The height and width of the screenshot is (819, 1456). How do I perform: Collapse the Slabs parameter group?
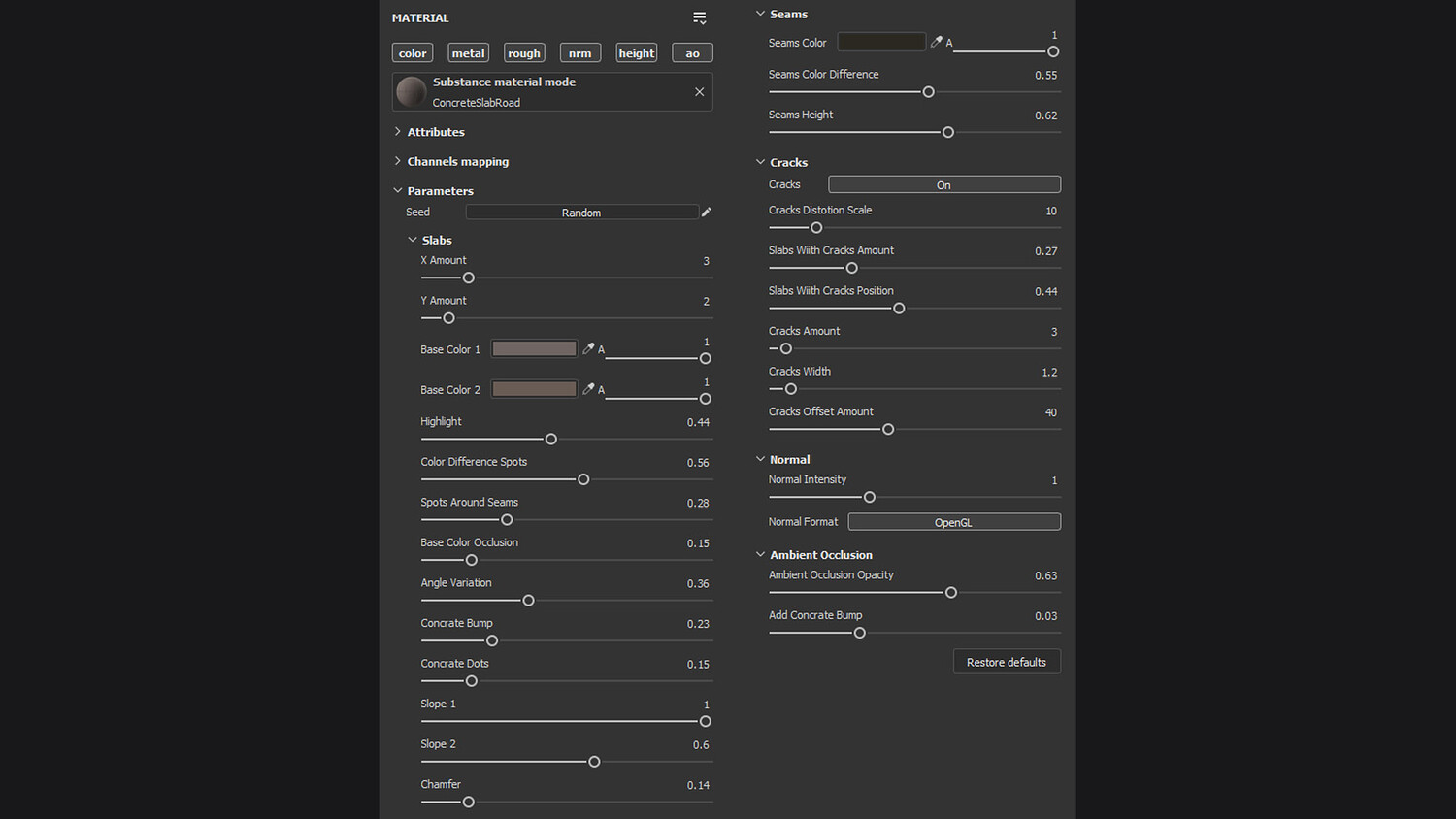coord(413,240)
